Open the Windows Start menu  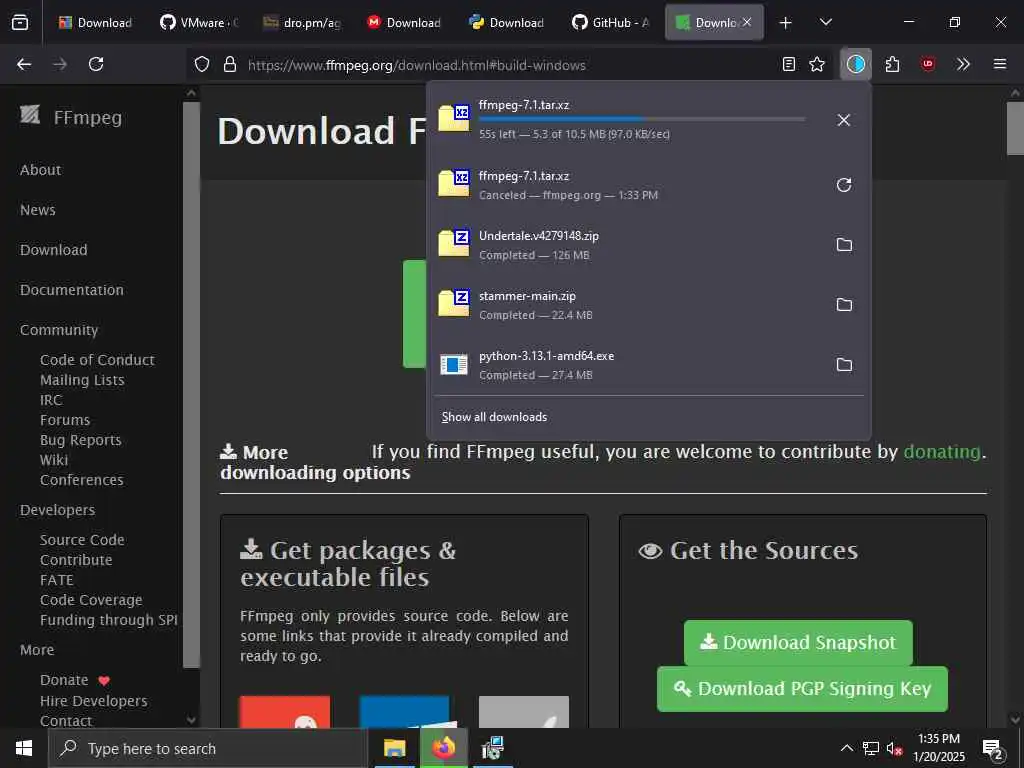pyautogui.click(x=24, y=748)
